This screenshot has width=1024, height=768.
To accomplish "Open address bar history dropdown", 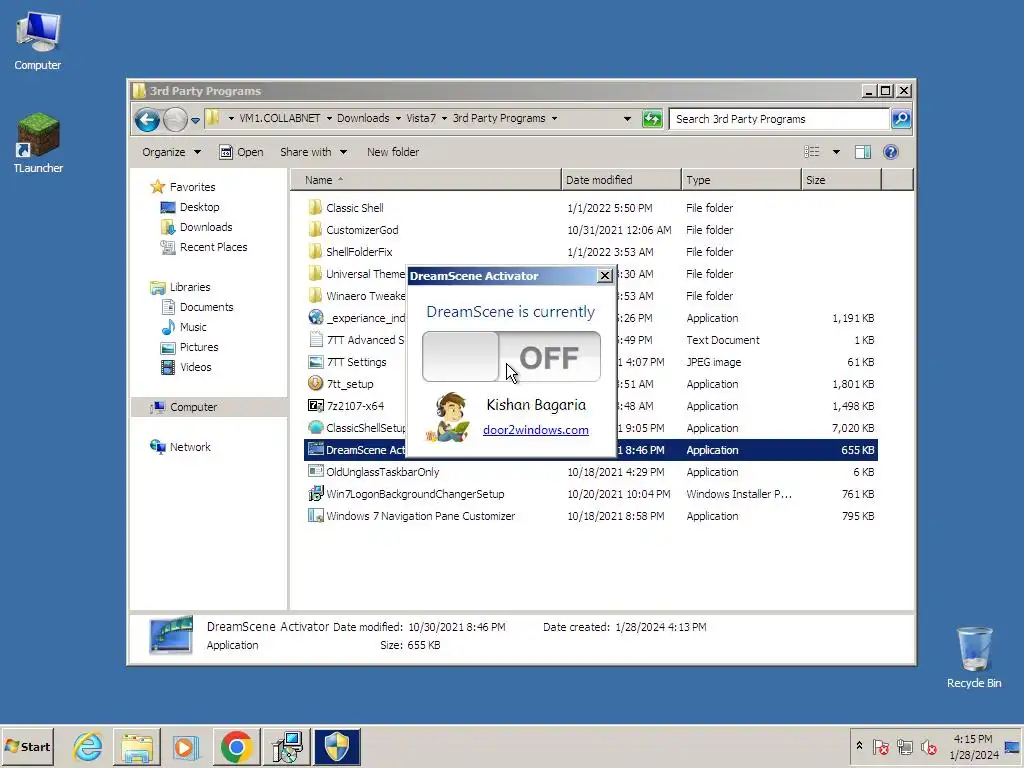I will (627, 119).
